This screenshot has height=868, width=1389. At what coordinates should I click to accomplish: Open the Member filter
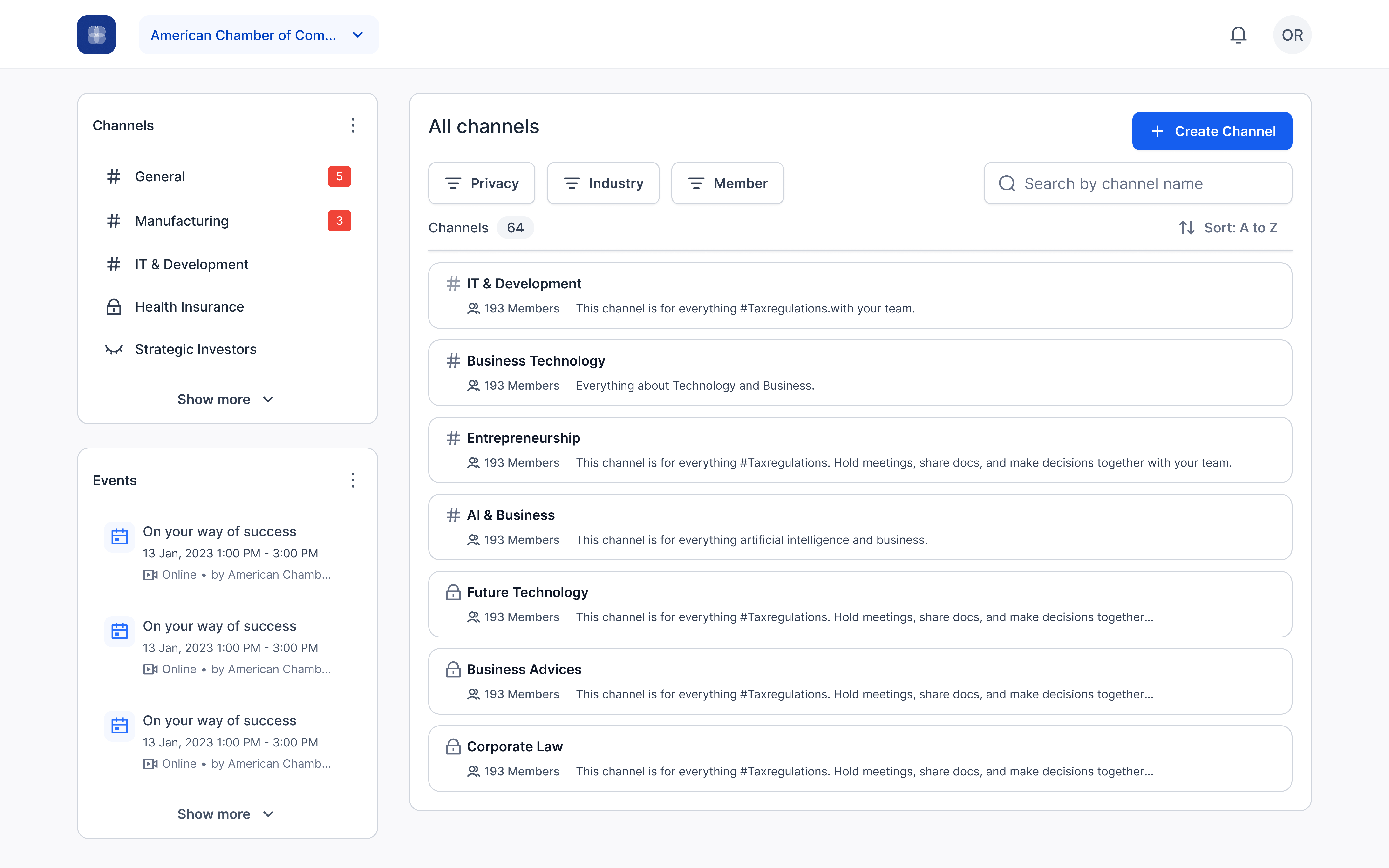727,183
